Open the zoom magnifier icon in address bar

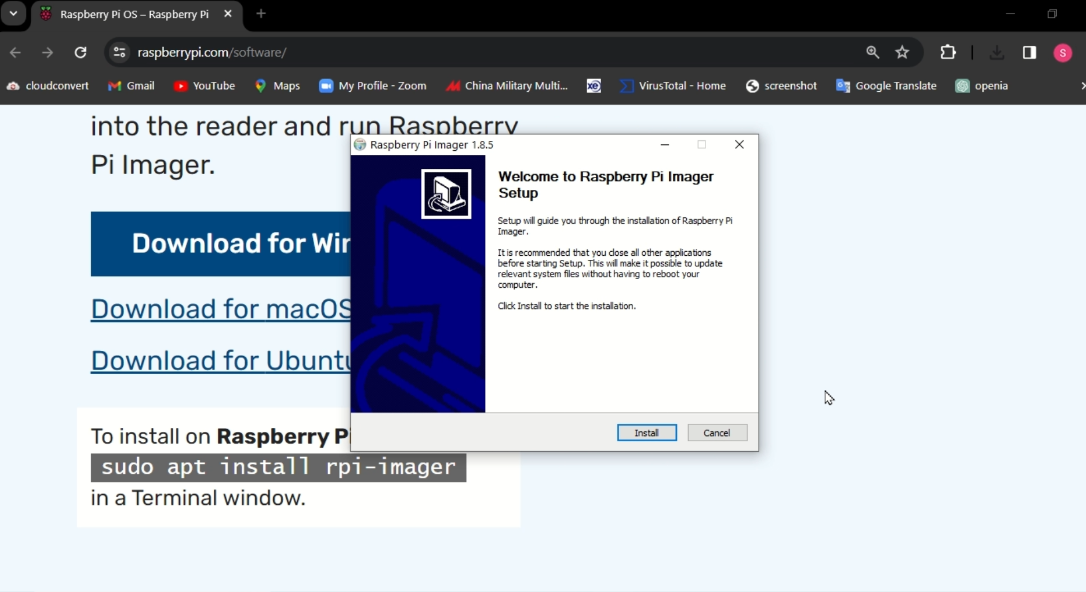[873, 53]
